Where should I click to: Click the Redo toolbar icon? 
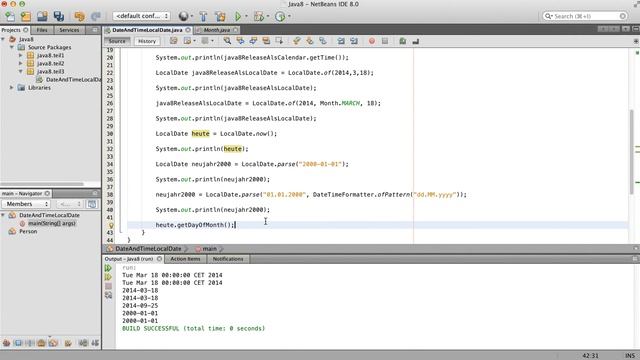96,16
